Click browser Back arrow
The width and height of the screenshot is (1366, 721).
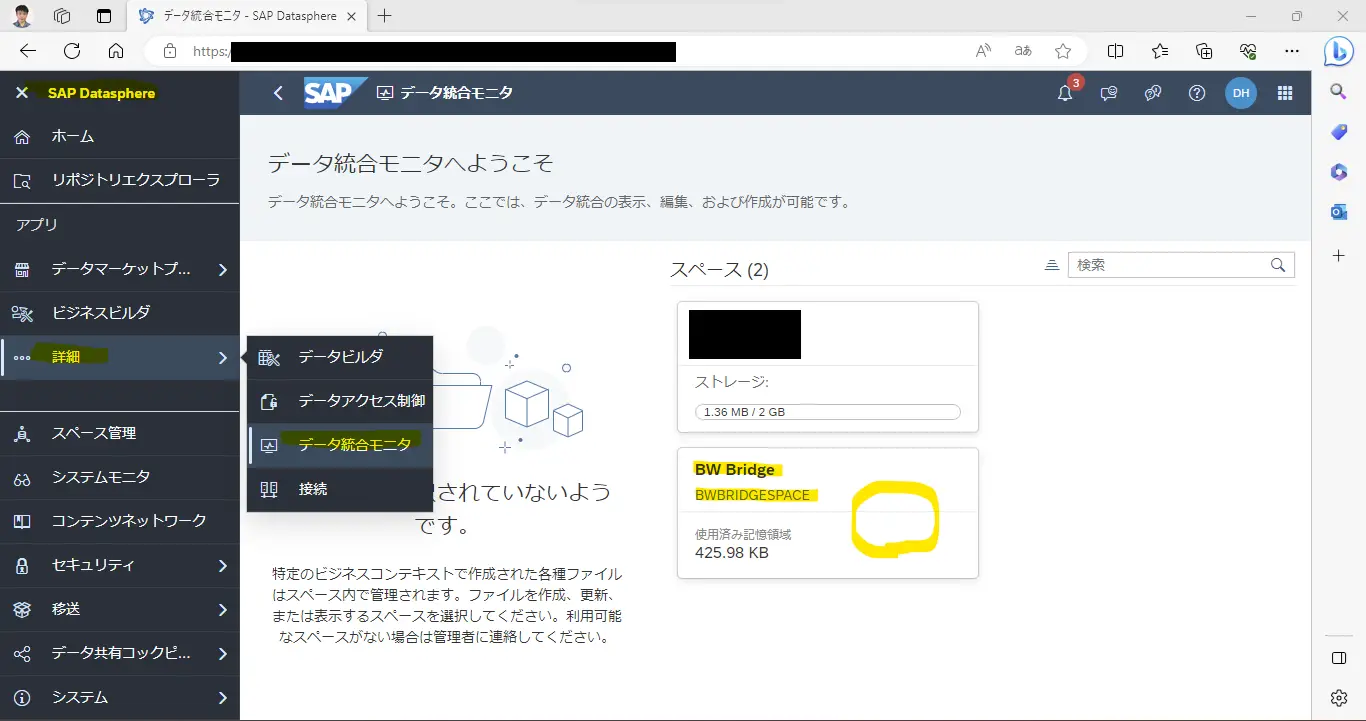click(28, 51)
